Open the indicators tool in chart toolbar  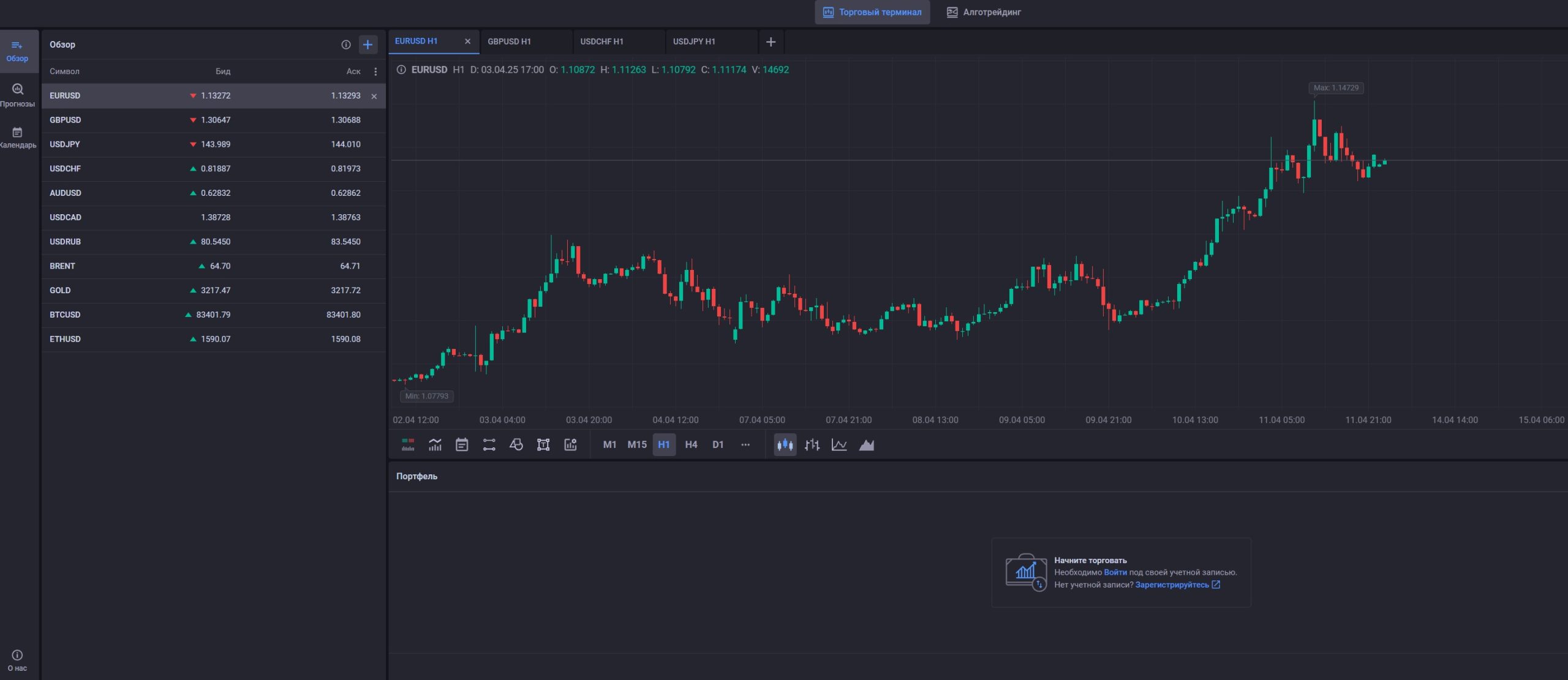click(435, 445)
